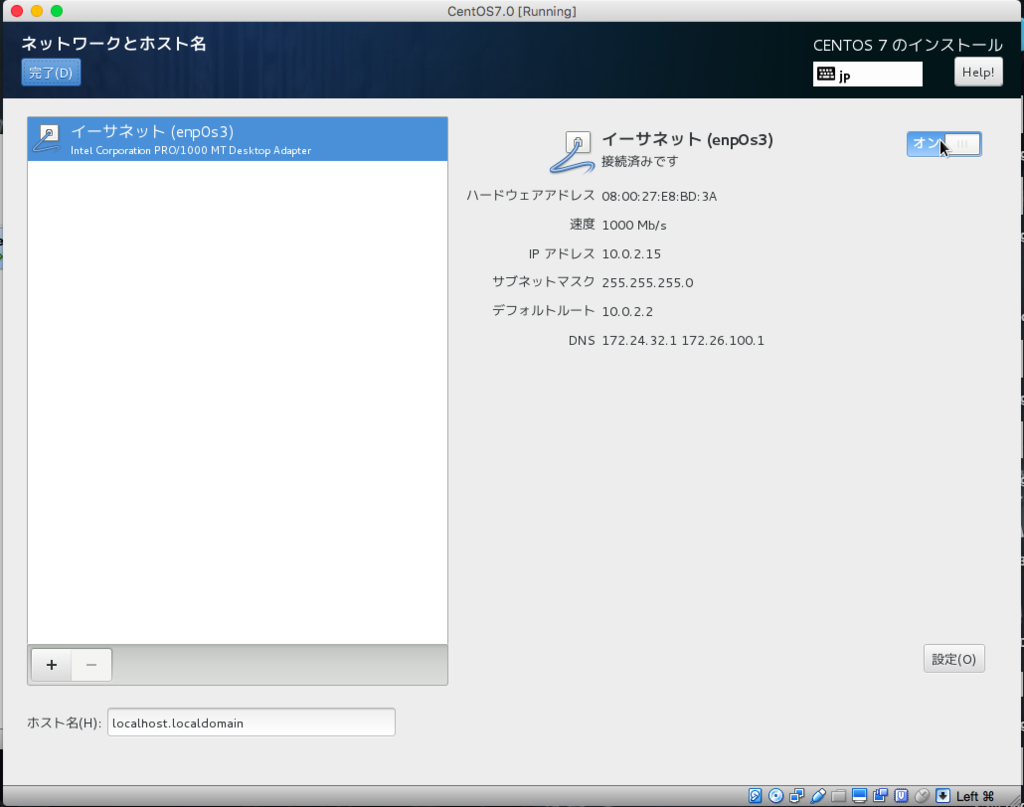Viewport: 1024px width, 807px height.
Task: Click the DNS 172.24.32.1 172.26.100.1 value
Action: click(x=682, y=340)
